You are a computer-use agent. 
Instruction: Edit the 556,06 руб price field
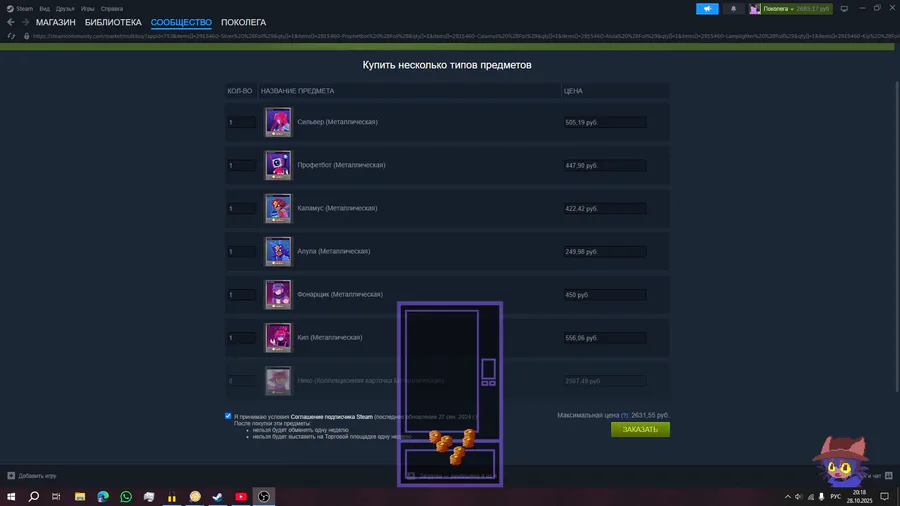click(605, 338)
